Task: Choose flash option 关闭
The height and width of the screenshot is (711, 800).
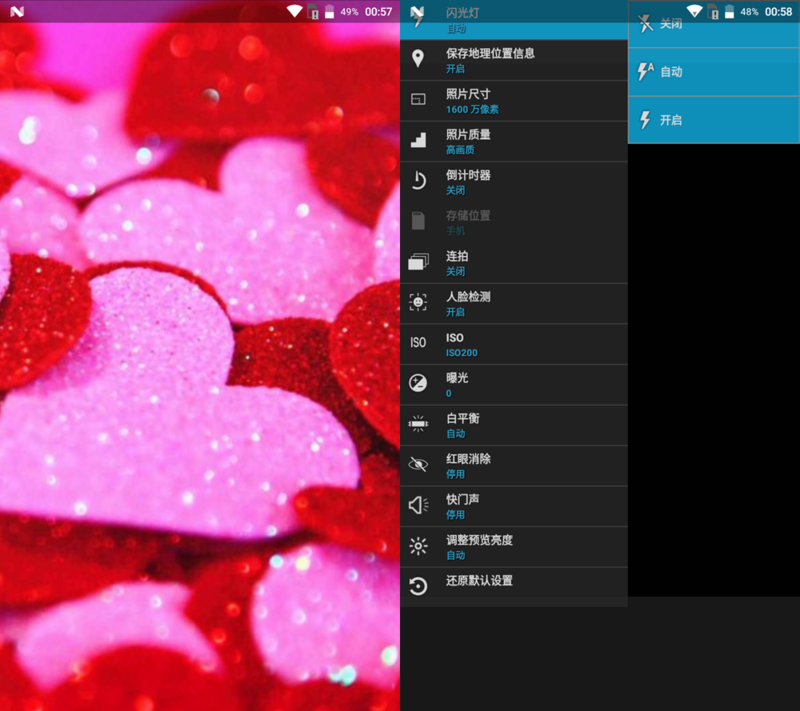Action: (x=714, y=24)
